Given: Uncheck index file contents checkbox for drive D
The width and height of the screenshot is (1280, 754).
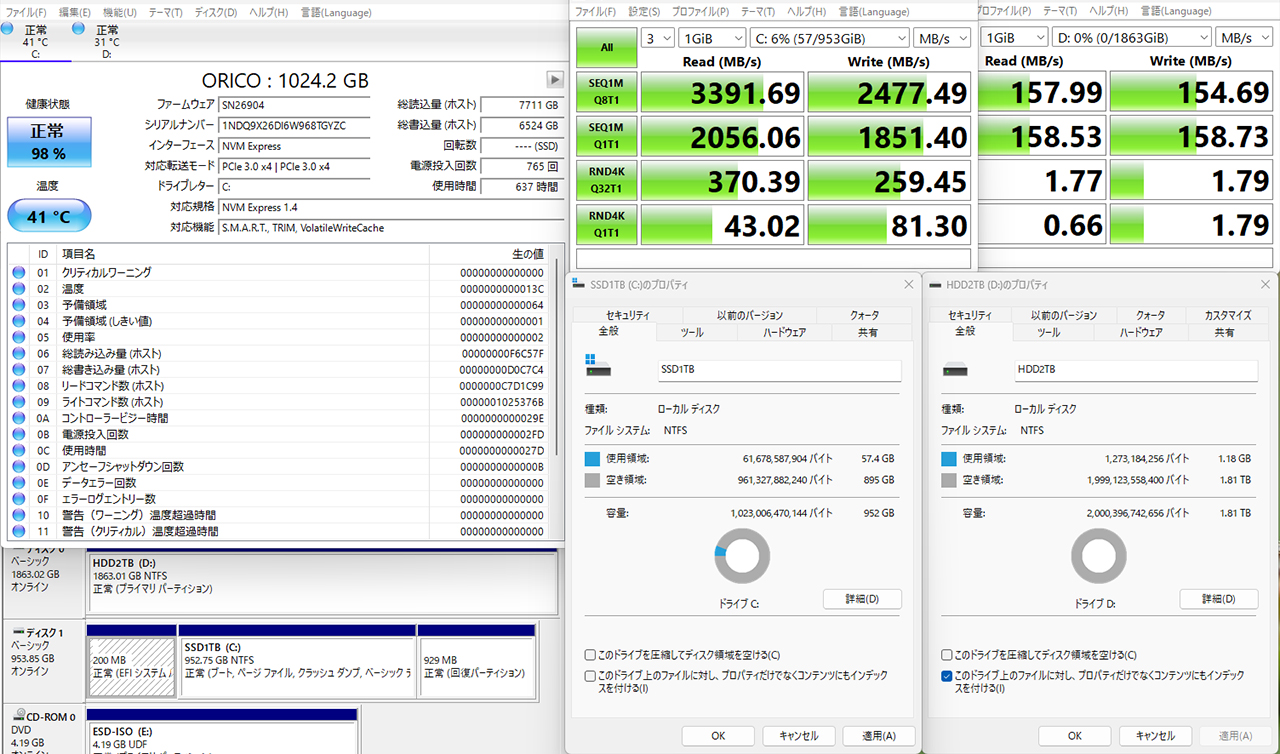Looking at the screenshot, I should click(946, 676).
